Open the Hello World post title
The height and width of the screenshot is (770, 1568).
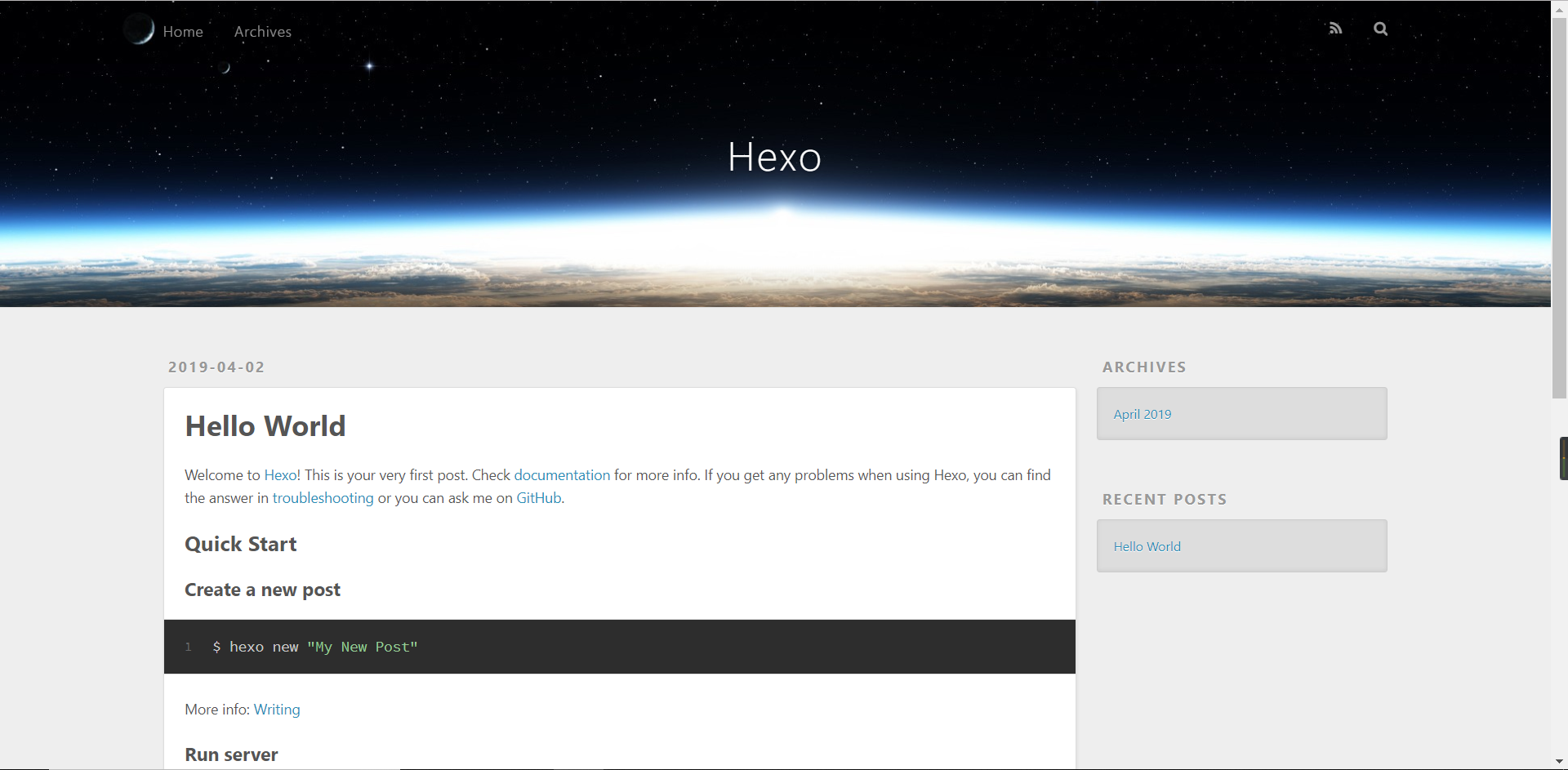[265, 426]
